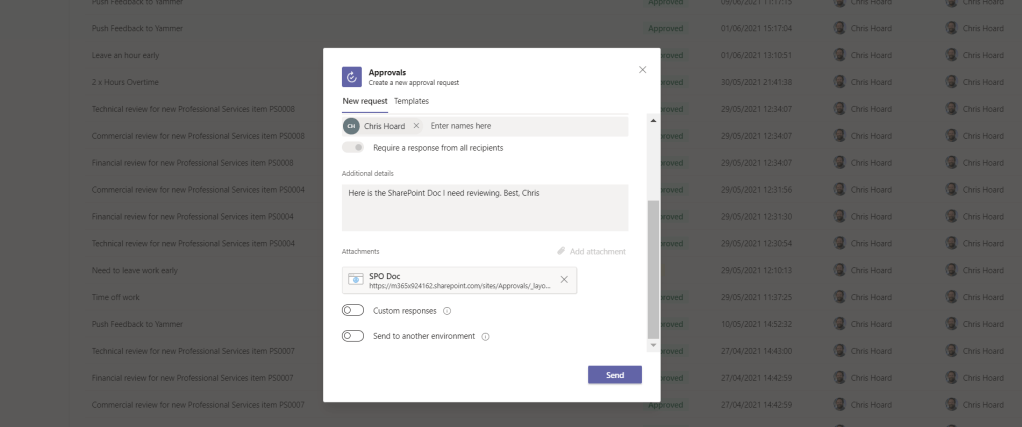Click the Chris Hoard recipient avatar
This screenshot has width=1022, height=427.
[351, 126]
